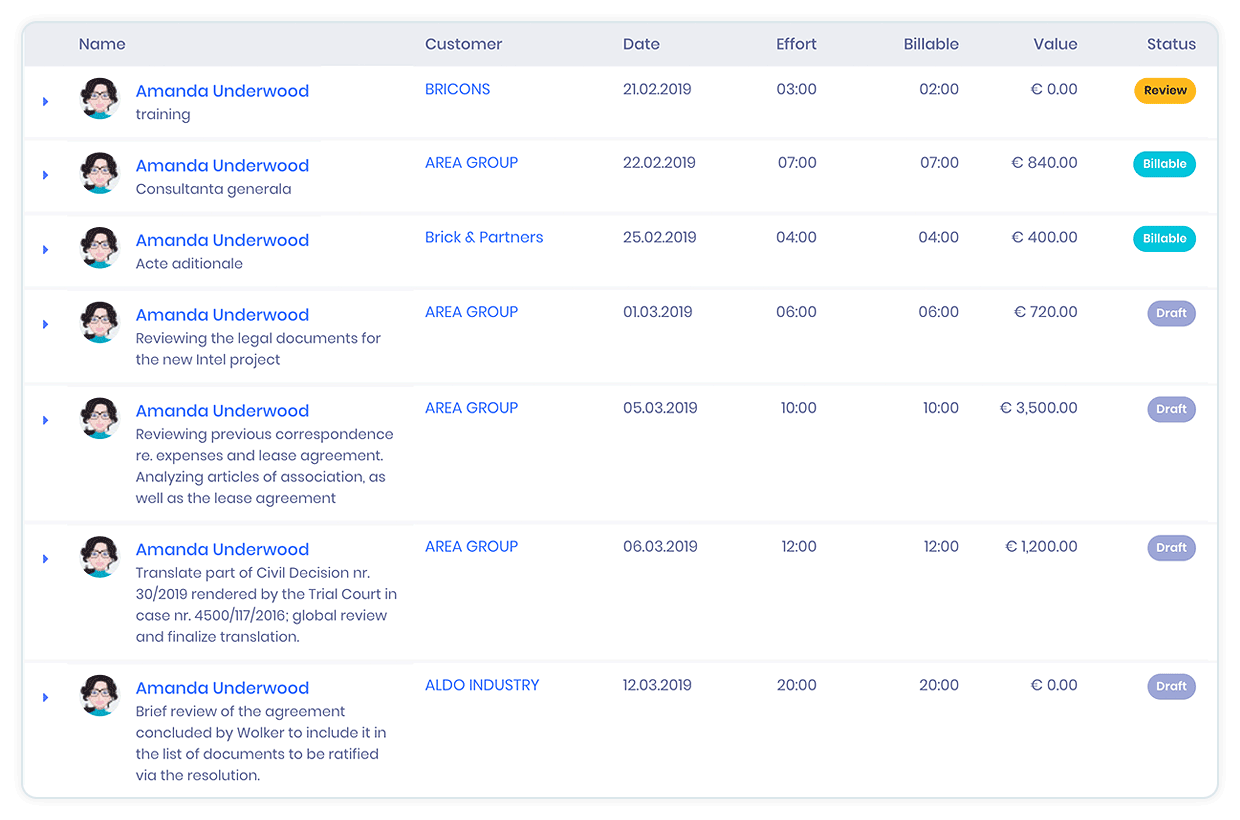This screenshot has height=820, width=1240.
Task: Click avatar beside Acte aditionale entry
Action: point(100,248)
